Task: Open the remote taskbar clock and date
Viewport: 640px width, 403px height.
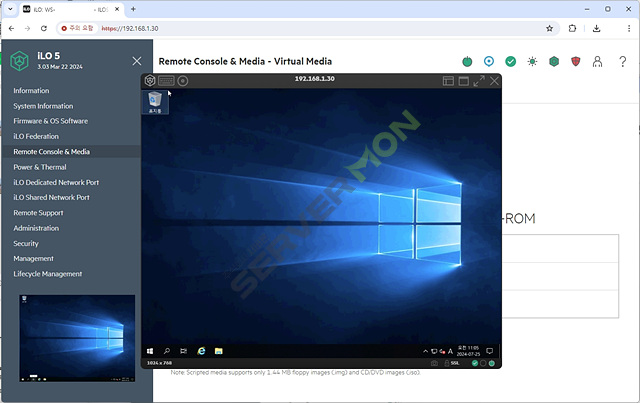Action: tap(468, 351)
